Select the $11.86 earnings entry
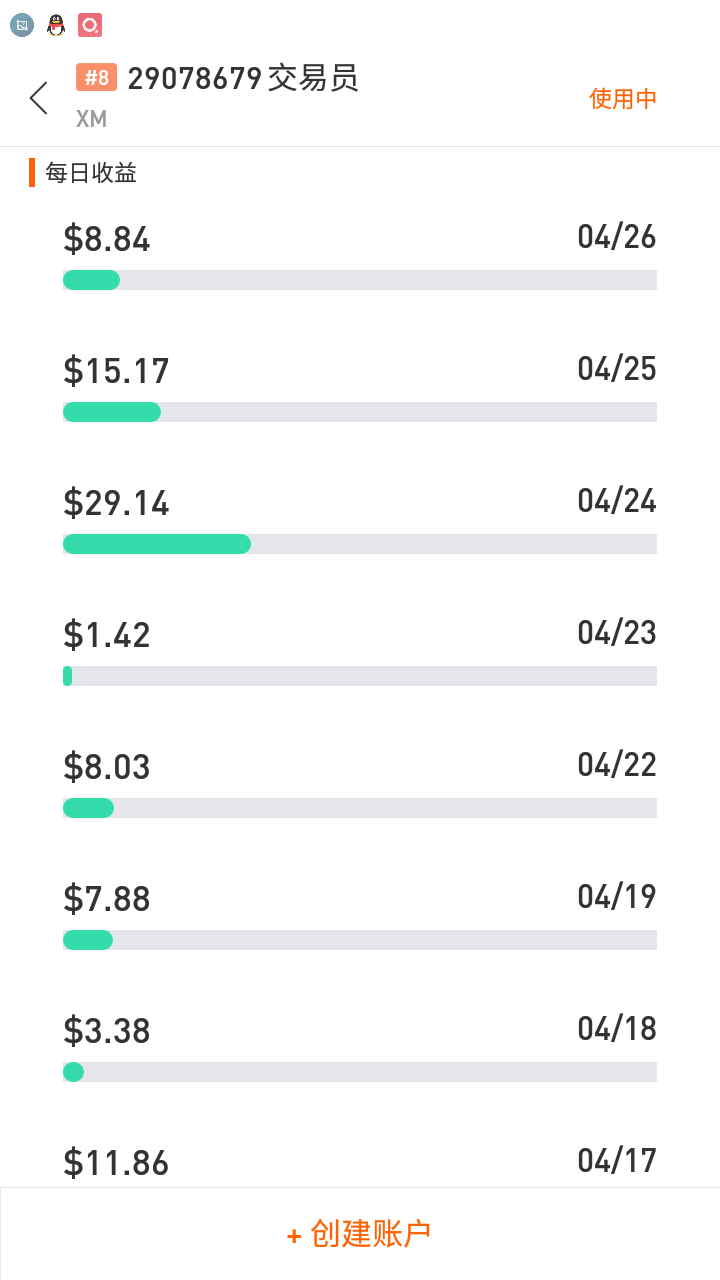The image size is (720, 1280). (x=116, y=1163)
